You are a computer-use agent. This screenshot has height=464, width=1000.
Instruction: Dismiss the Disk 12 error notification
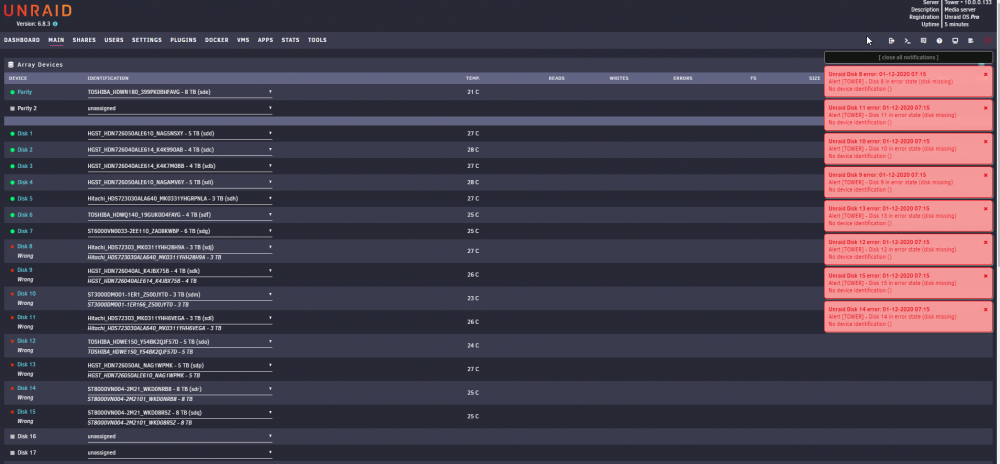[985, 242]
